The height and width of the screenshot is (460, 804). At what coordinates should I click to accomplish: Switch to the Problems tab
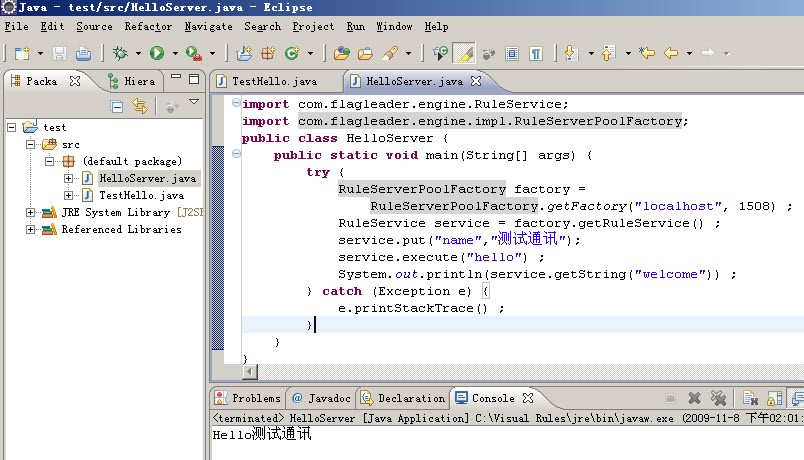click(248, 398)
